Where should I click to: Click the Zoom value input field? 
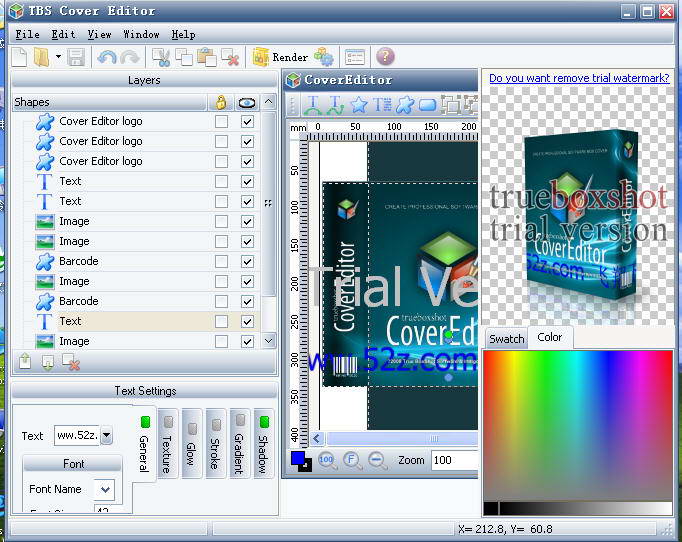coord(455,460)
